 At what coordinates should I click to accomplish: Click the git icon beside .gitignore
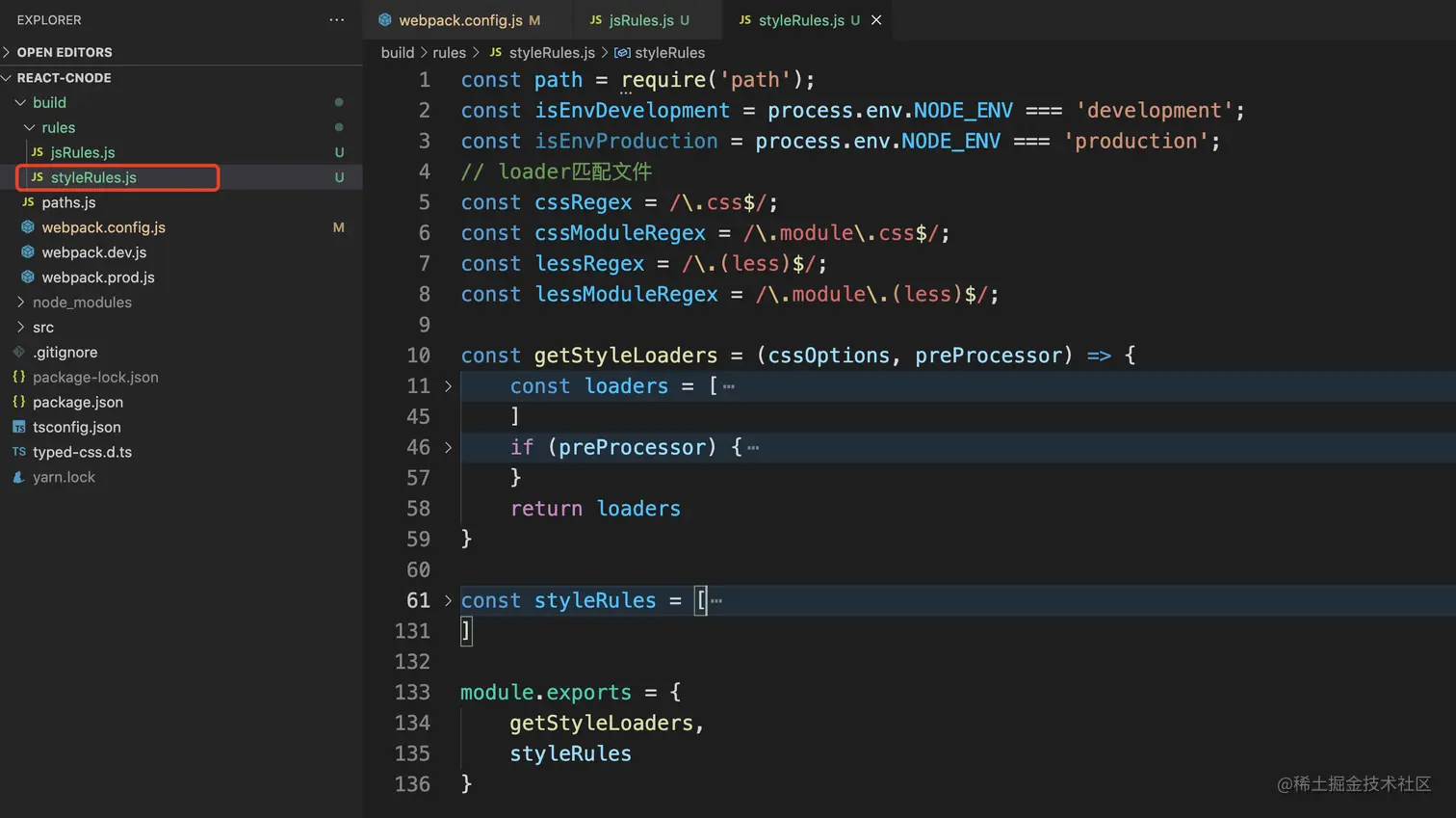(18, 352)
